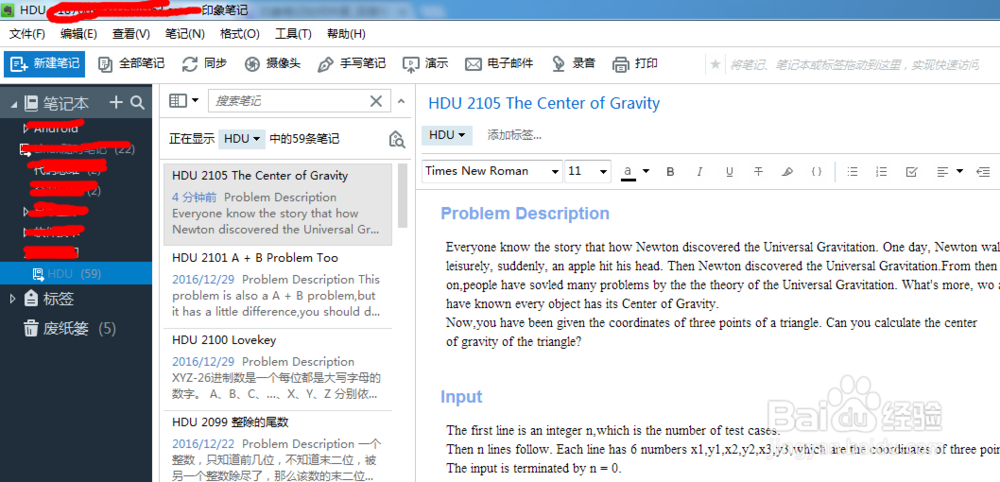Open the HDU notebook filter dropdown in the note list
This screenshot has height=482, width=1000.
click(242, 138)
